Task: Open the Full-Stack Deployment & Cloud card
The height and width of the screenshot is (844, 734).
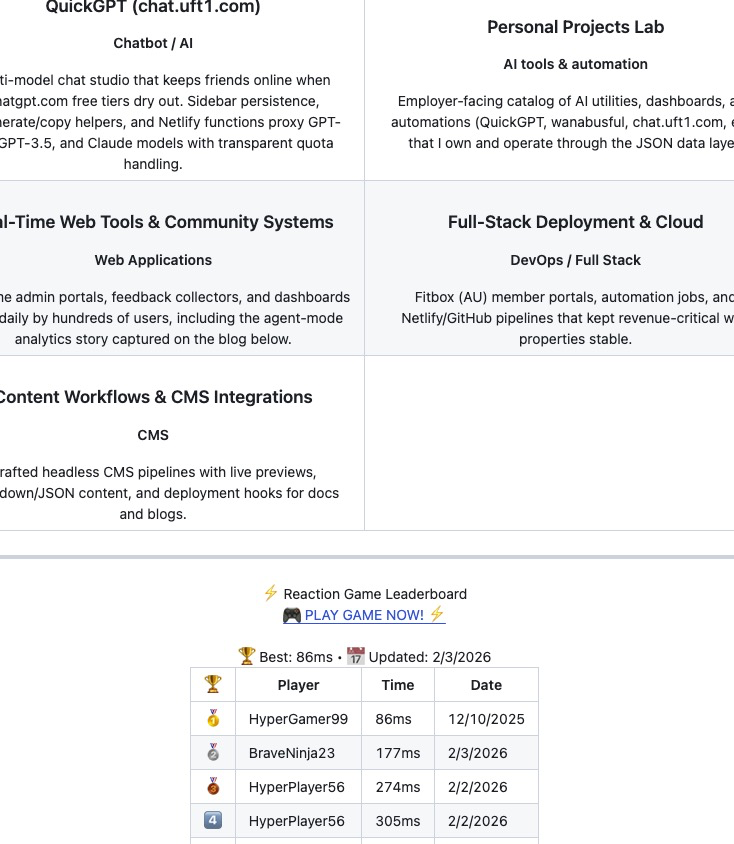Action: tap(575, 222)
